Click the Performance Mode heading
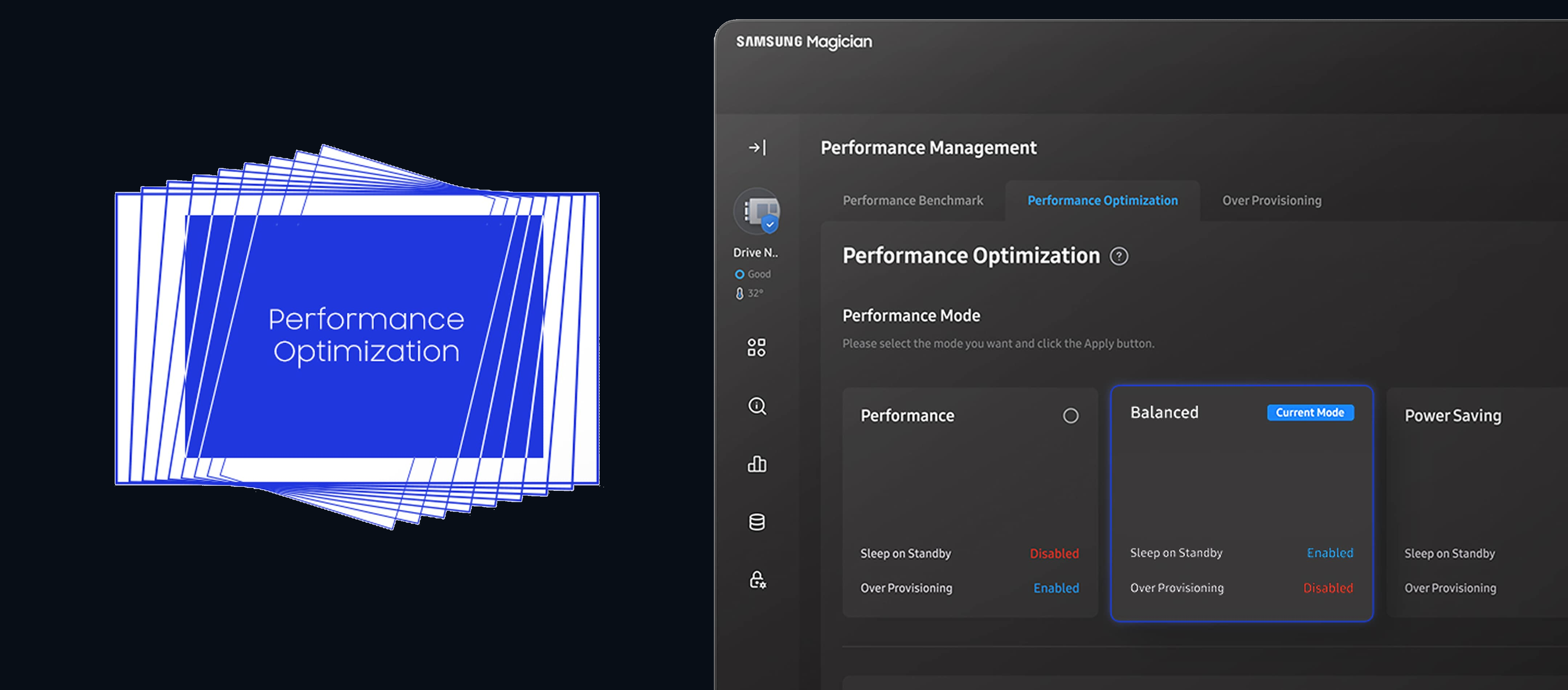1568x690 pixels. (911, 315)
